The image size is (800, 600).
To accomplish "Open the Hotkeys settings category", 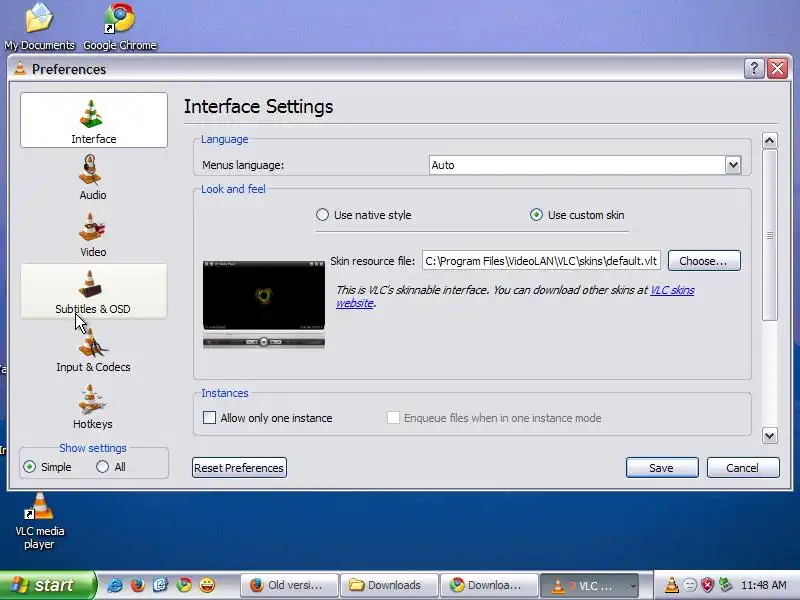I will 93,407.
